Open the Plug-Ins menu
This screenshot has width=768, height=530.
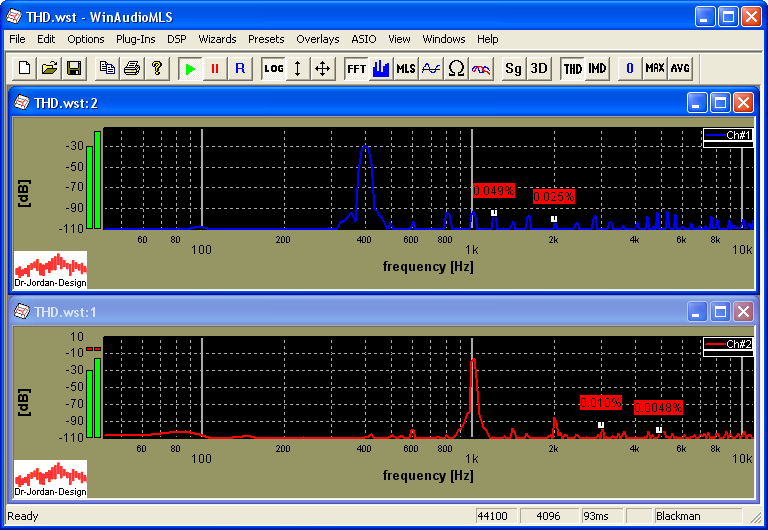pyautogui.click(x=135, y=39)
